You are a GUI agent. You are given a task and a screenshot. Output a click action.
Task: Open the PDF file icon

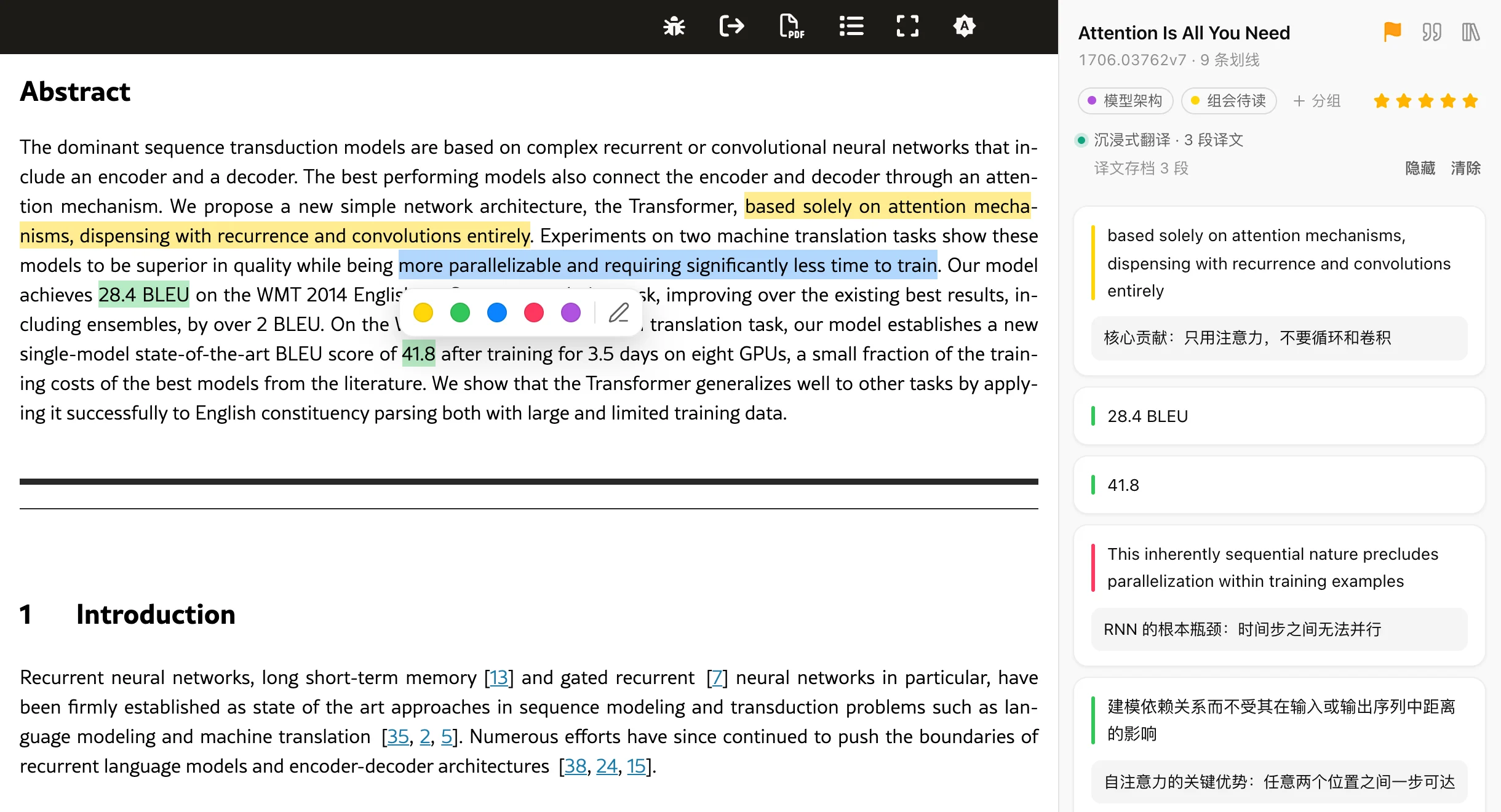791,26
